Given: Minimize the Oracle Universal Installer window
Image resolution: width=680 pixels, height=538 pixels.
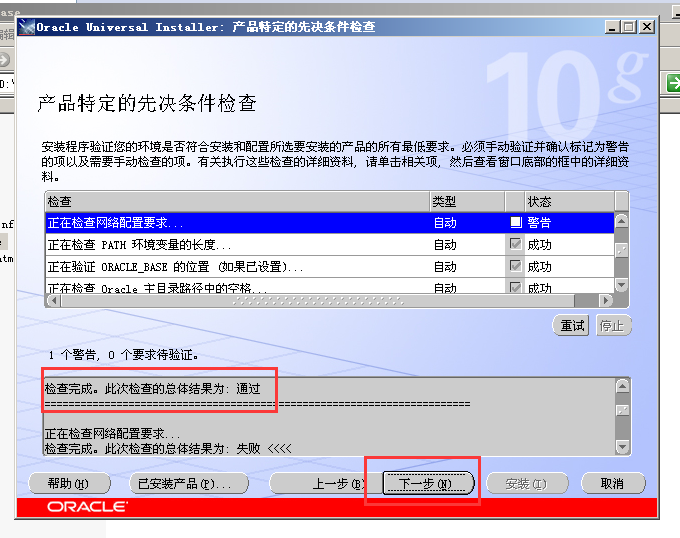Looking at the screenshot, I should click(612, 27).
